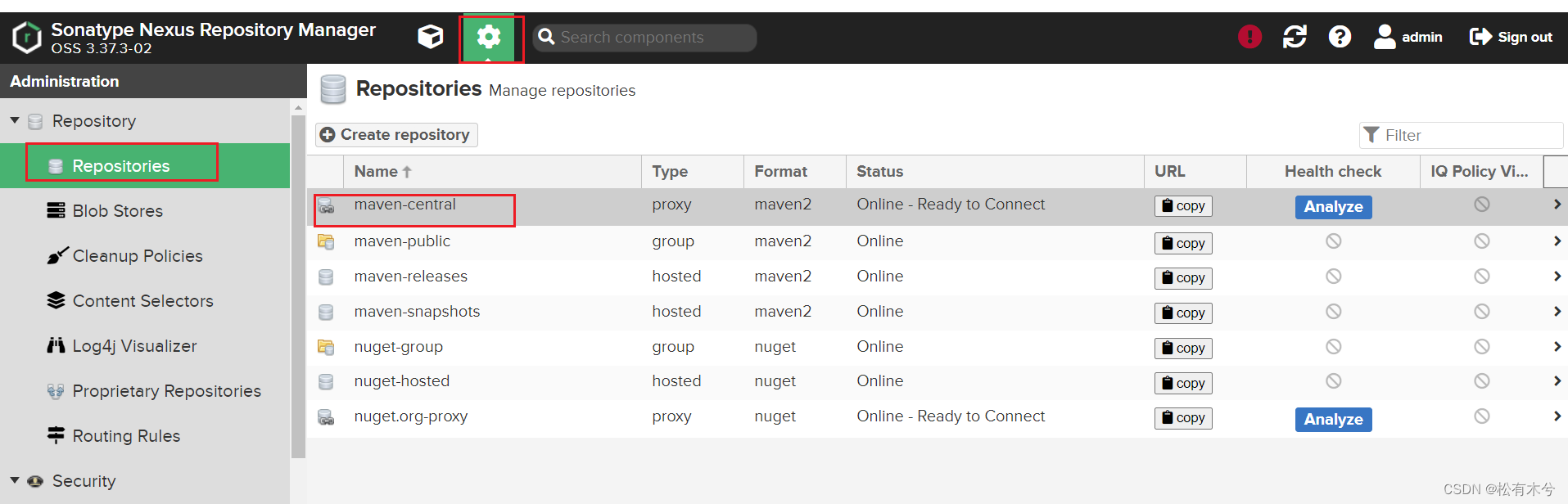The image size is (1568, 504).
Task: Open maven-central row chevron
Action: point(1557,205)
